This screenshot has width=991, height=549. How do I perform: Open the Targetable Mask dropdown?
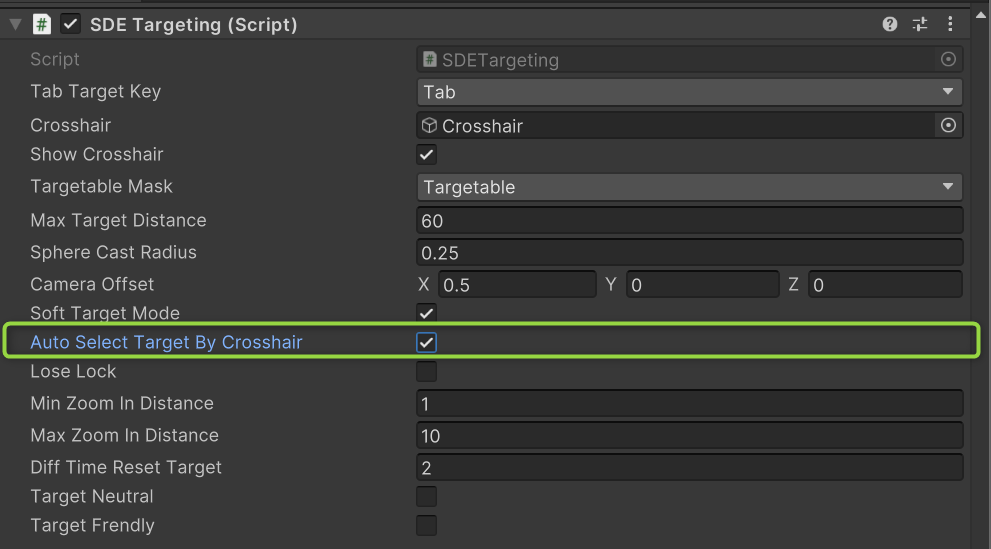(689, 187)
